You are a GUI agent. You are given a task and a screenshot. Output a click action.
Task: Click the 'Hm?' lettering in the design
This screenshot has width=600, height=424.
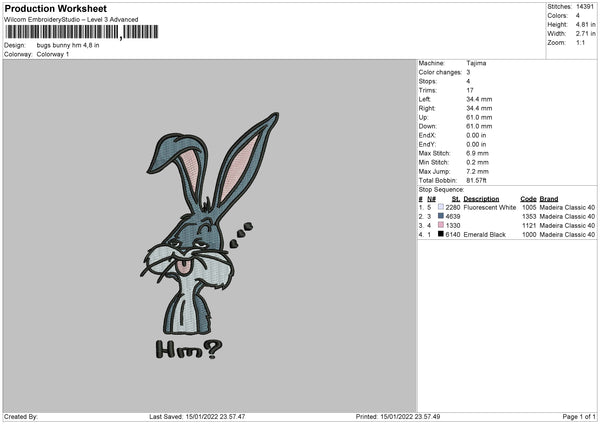click(189, 349)
